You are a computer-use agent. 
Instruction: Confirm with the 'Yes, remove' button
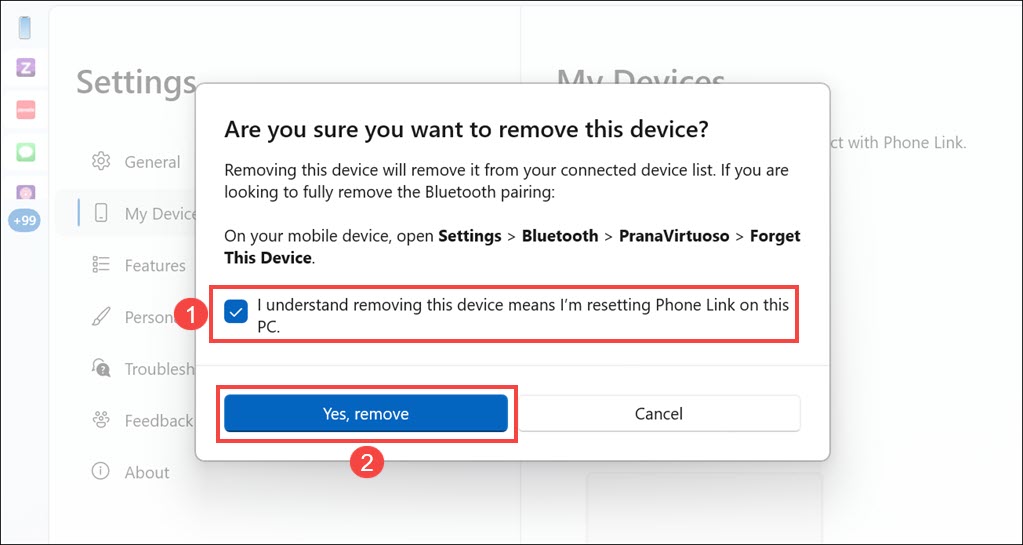pos(365,414)
